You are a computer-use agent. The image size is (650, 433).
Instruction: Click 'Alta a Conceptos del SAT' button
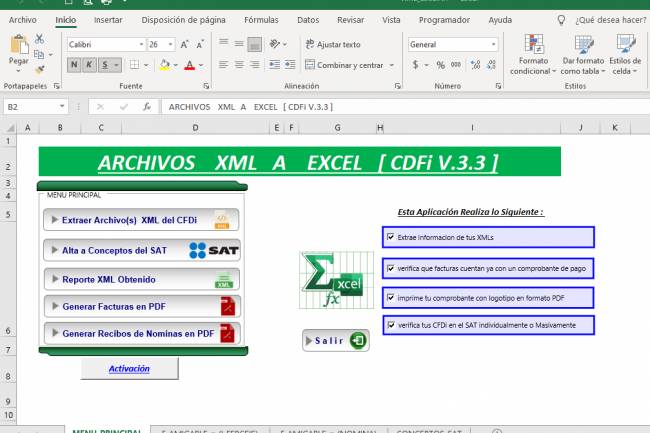tap(142, 250)
